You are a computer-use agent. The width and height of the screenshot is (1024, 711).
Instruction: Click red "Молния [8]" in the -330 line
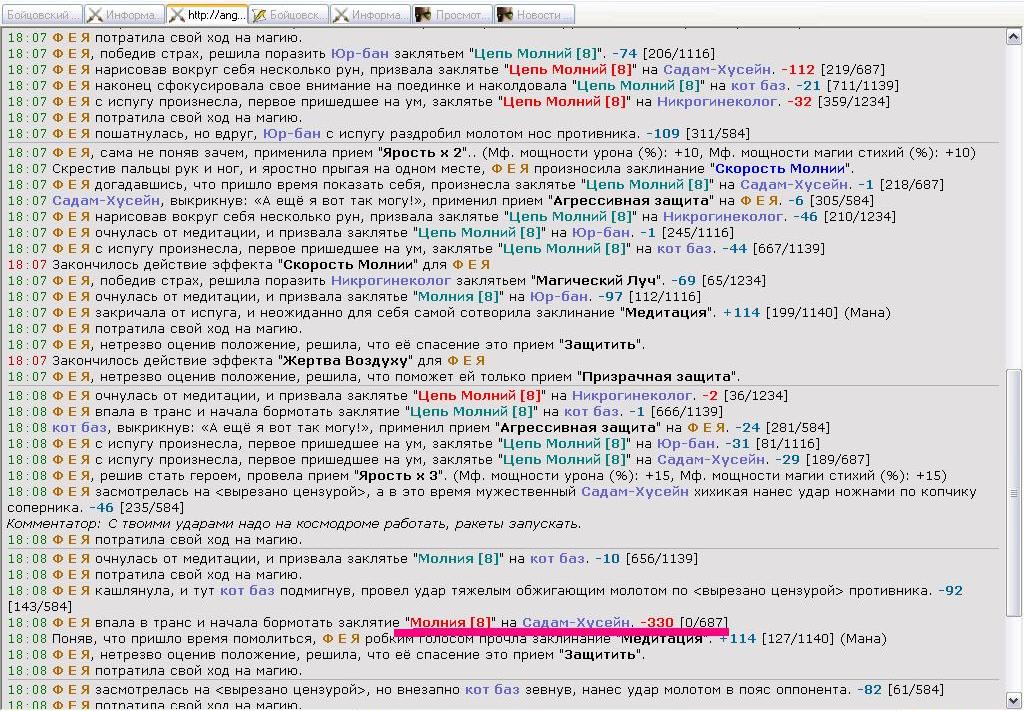(x=451, y=622)
